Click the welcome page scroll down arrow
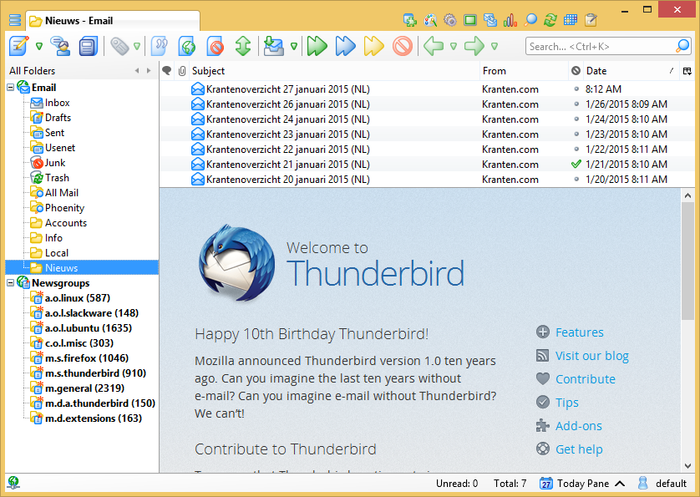The image size is (700, 497). click(x=688, y=466)
